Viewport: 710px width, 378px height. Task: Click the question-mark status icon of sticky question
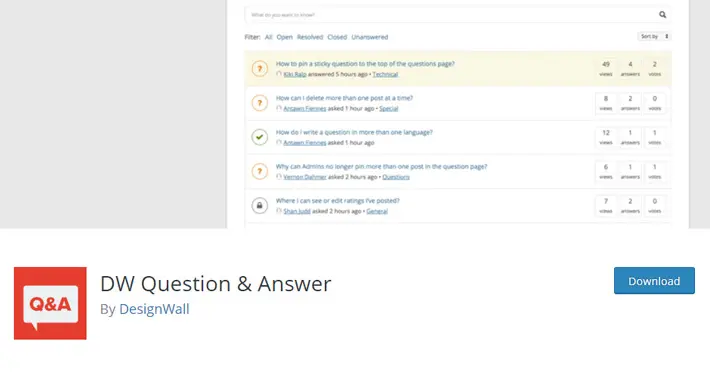pyautogui.click(x=259, y=69)
